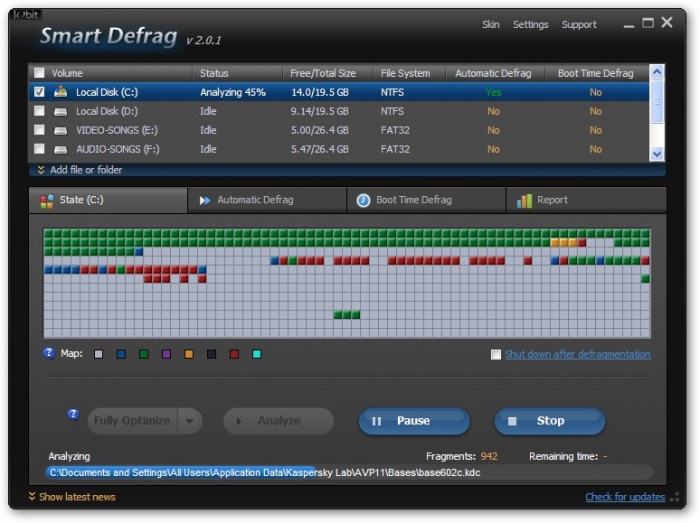This screenshot has width=700, height=523.
Task: Open the Settings menu
Action: click(530, 25)
